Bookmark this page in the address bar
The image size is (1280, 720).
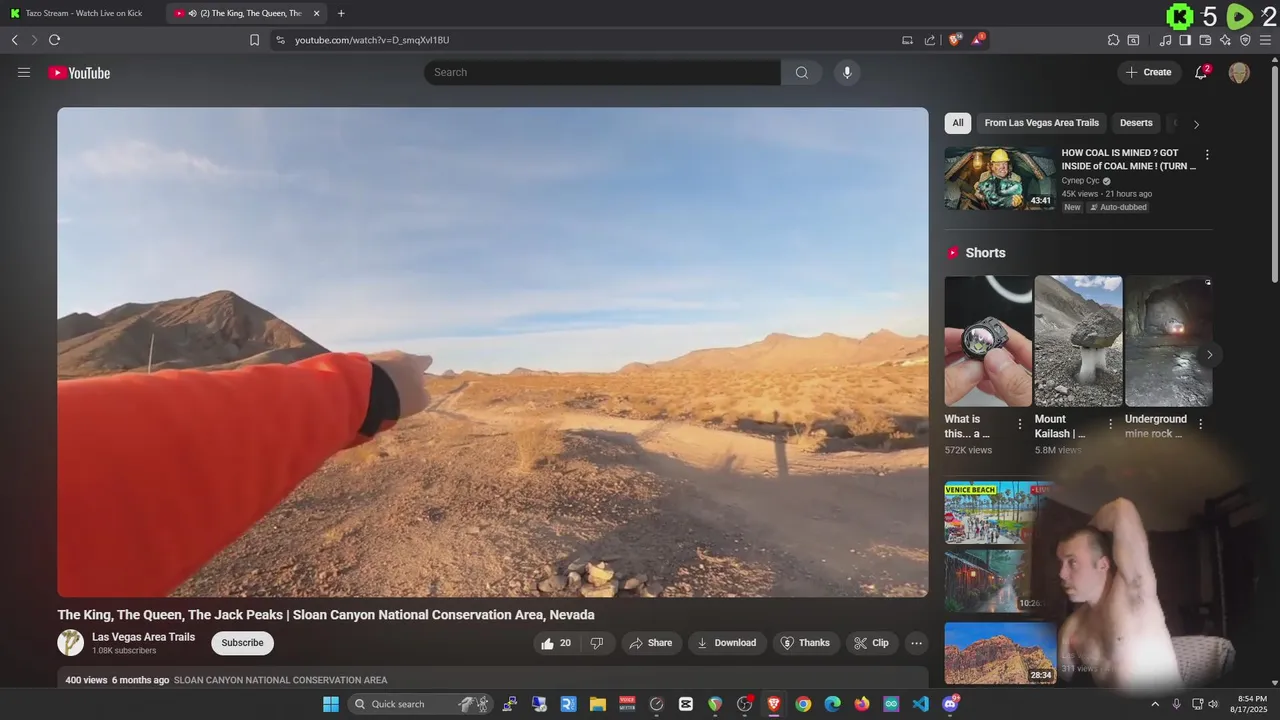254,40
